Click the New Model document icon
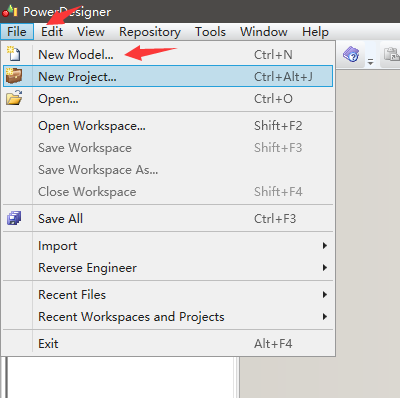 coord(14,54)
